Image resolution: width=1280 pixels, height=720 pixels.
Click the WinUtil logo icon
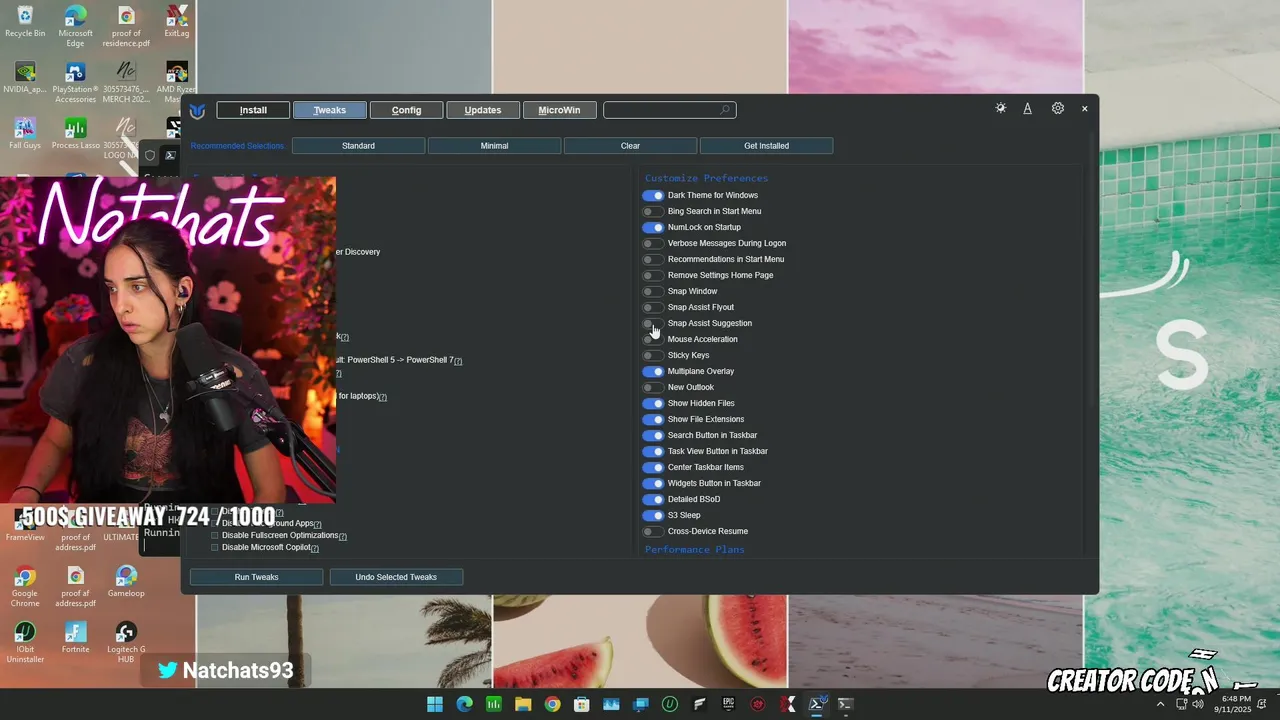pos(198,111)
